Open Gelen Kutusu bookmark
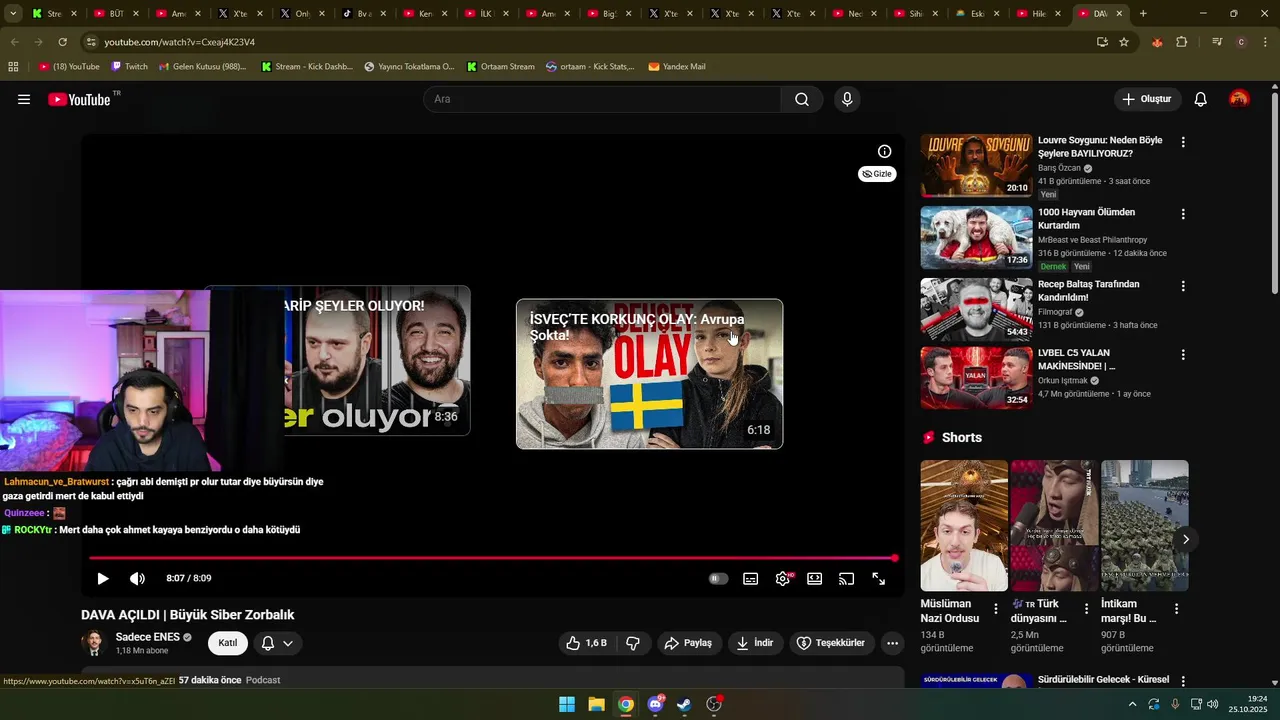 202,66
